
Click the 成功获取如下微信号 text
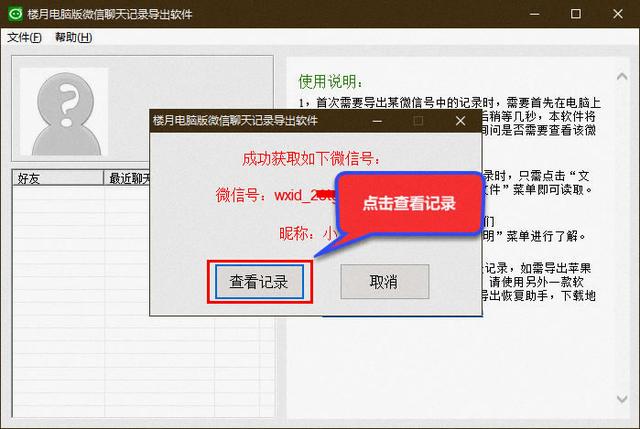(311, 158)
